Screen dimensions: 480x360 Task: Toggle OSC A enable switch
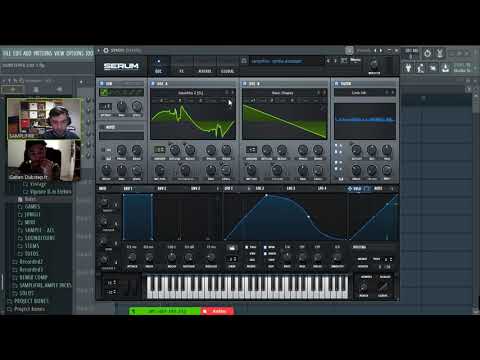(153, 83)
